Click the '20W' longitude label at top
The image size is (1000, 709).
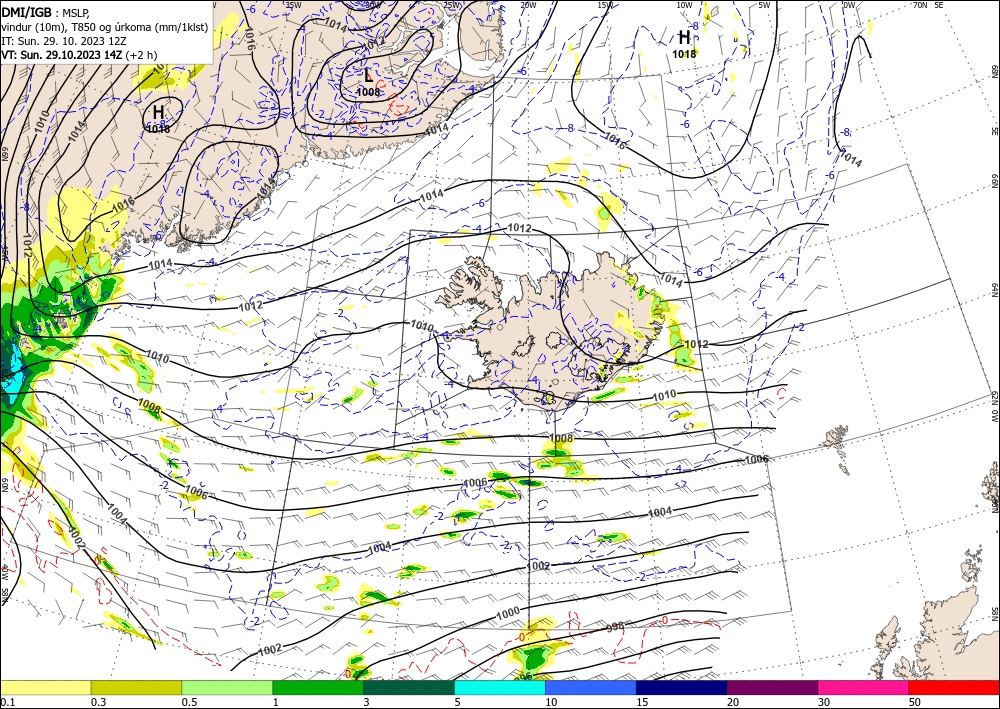528,5
